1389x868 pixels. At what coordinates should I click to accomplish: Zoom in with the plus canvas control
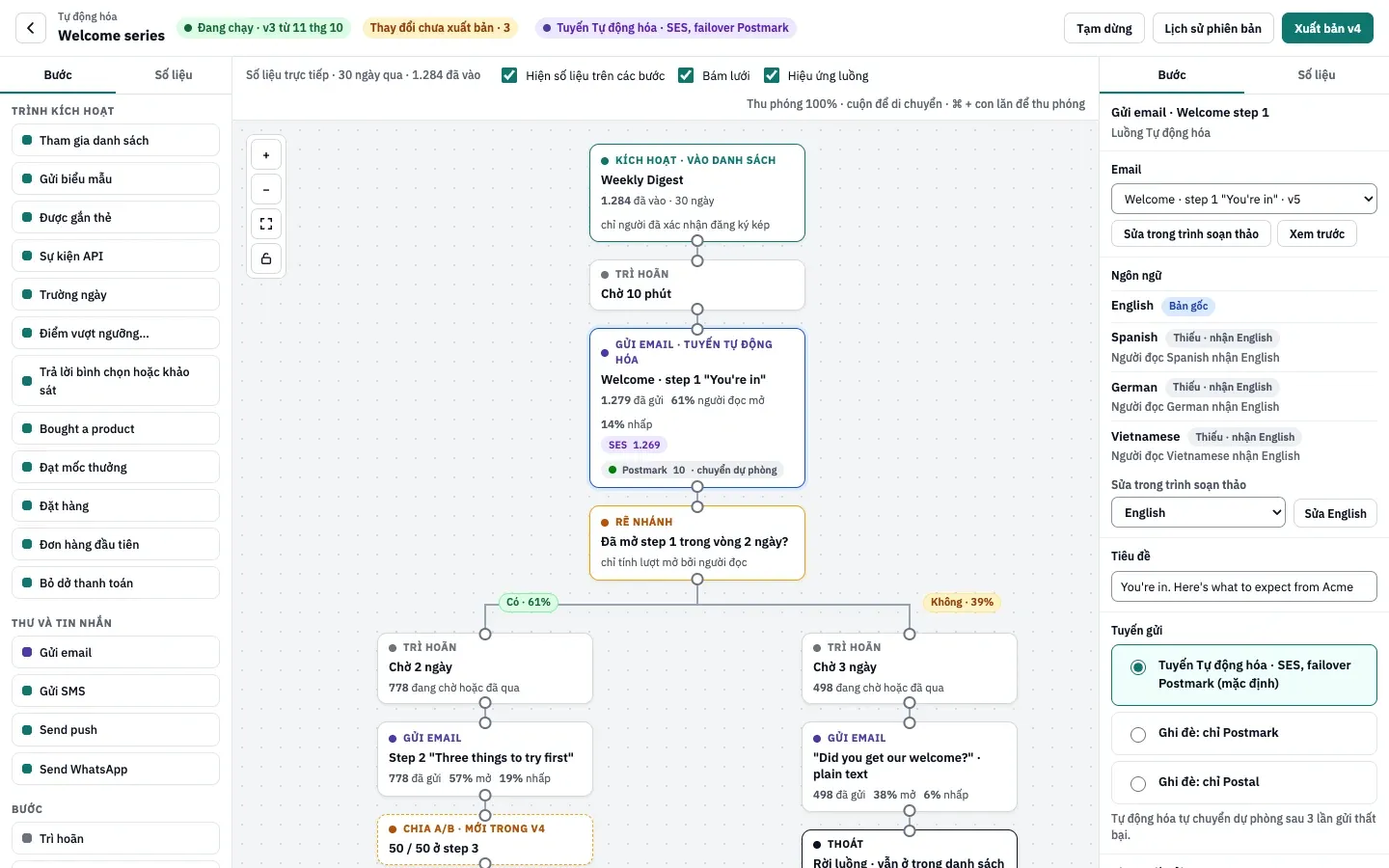tap(266, 154)
